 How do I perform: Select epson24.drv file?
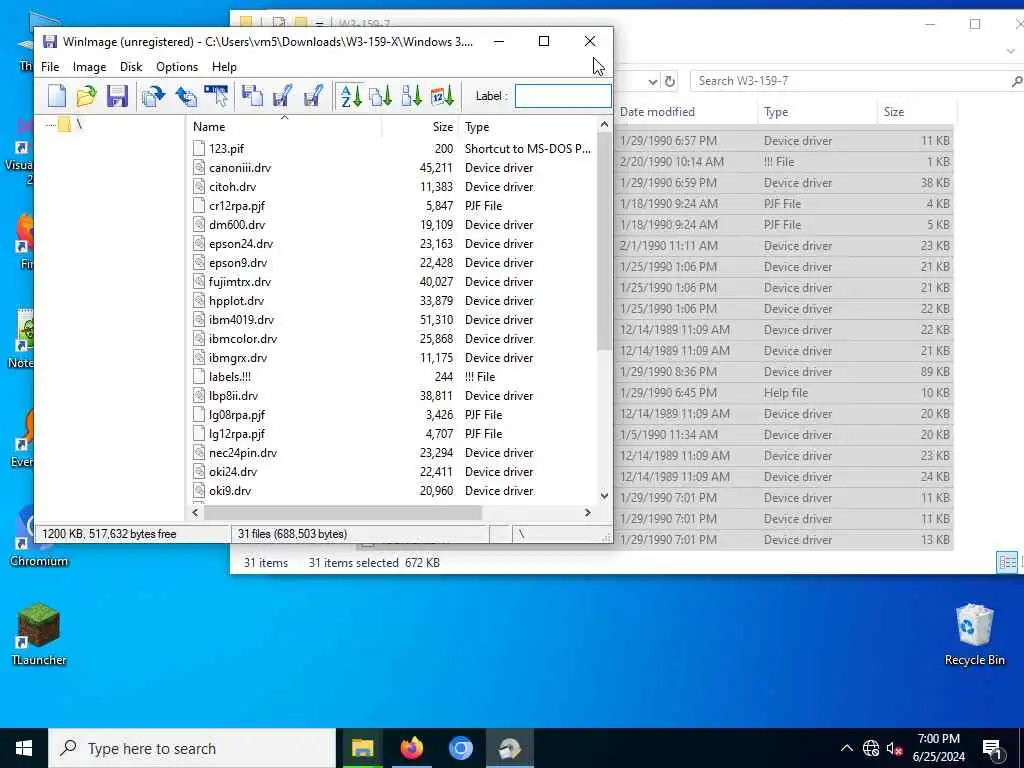coord(241,244)
